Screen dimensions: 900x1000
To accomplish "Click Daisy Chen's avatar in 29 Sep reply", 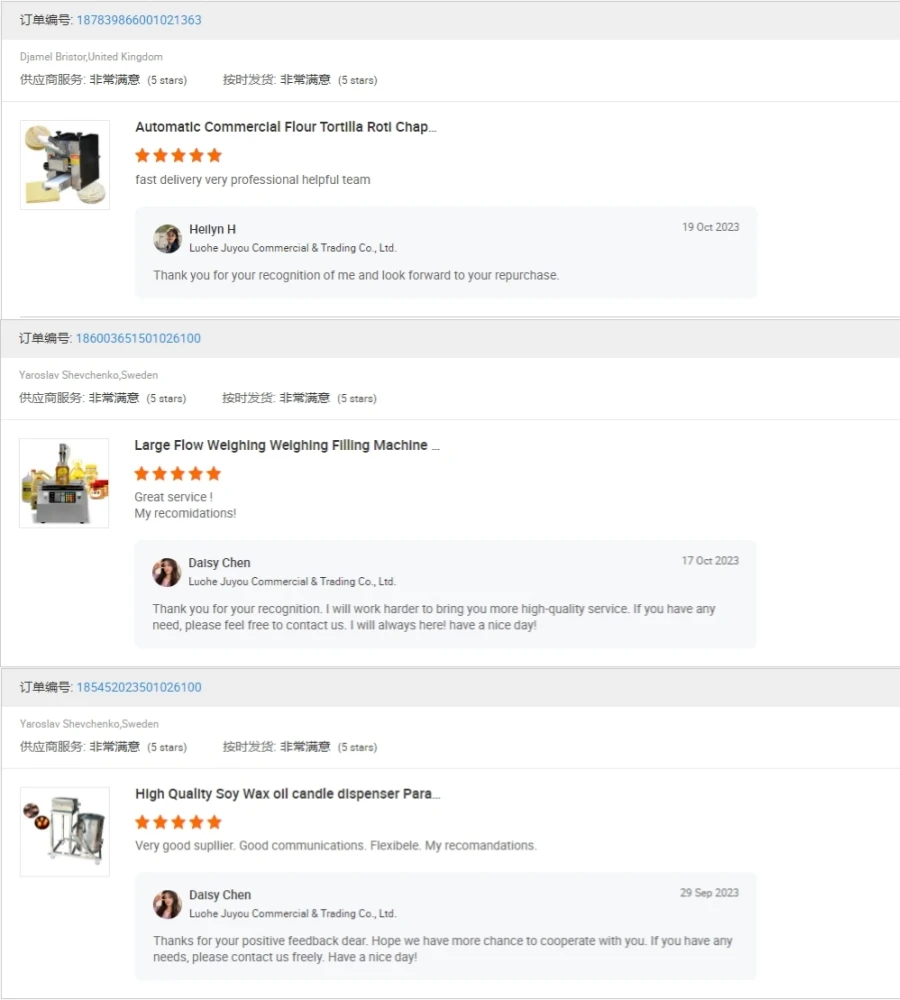I will click(167, 904).
